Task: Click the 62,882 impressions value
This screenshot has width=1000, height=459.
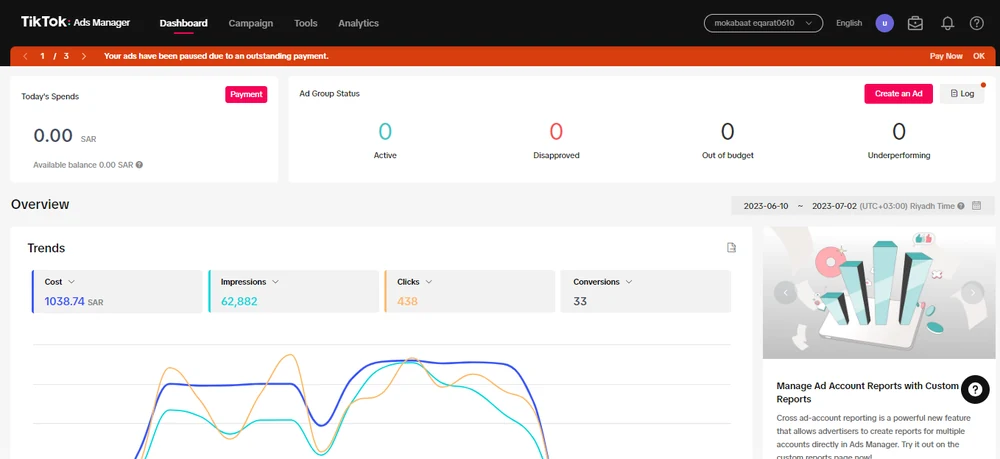Action: coord(239,302)
